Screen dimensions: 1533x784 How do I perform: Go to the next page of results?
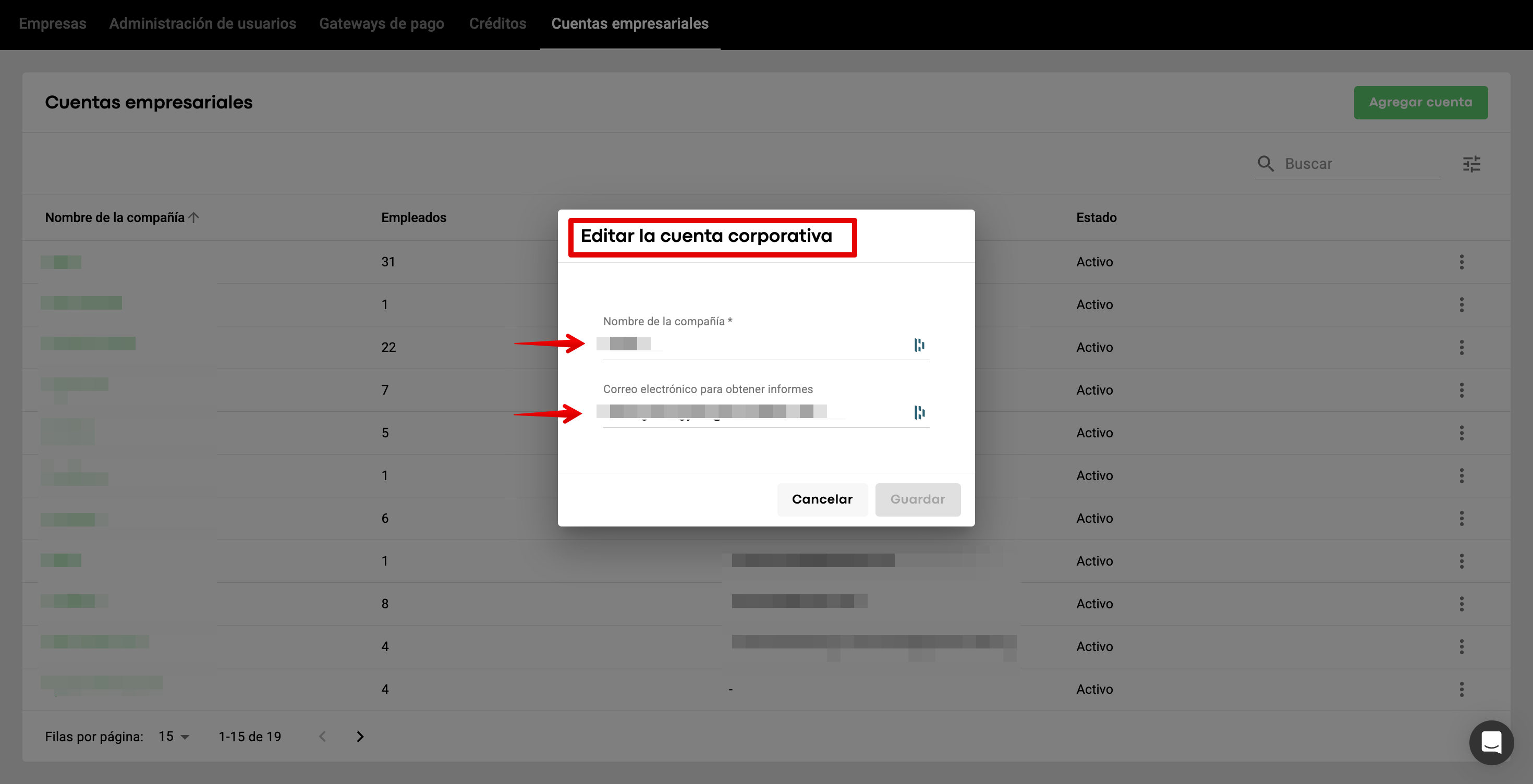(x=360, y=737)
